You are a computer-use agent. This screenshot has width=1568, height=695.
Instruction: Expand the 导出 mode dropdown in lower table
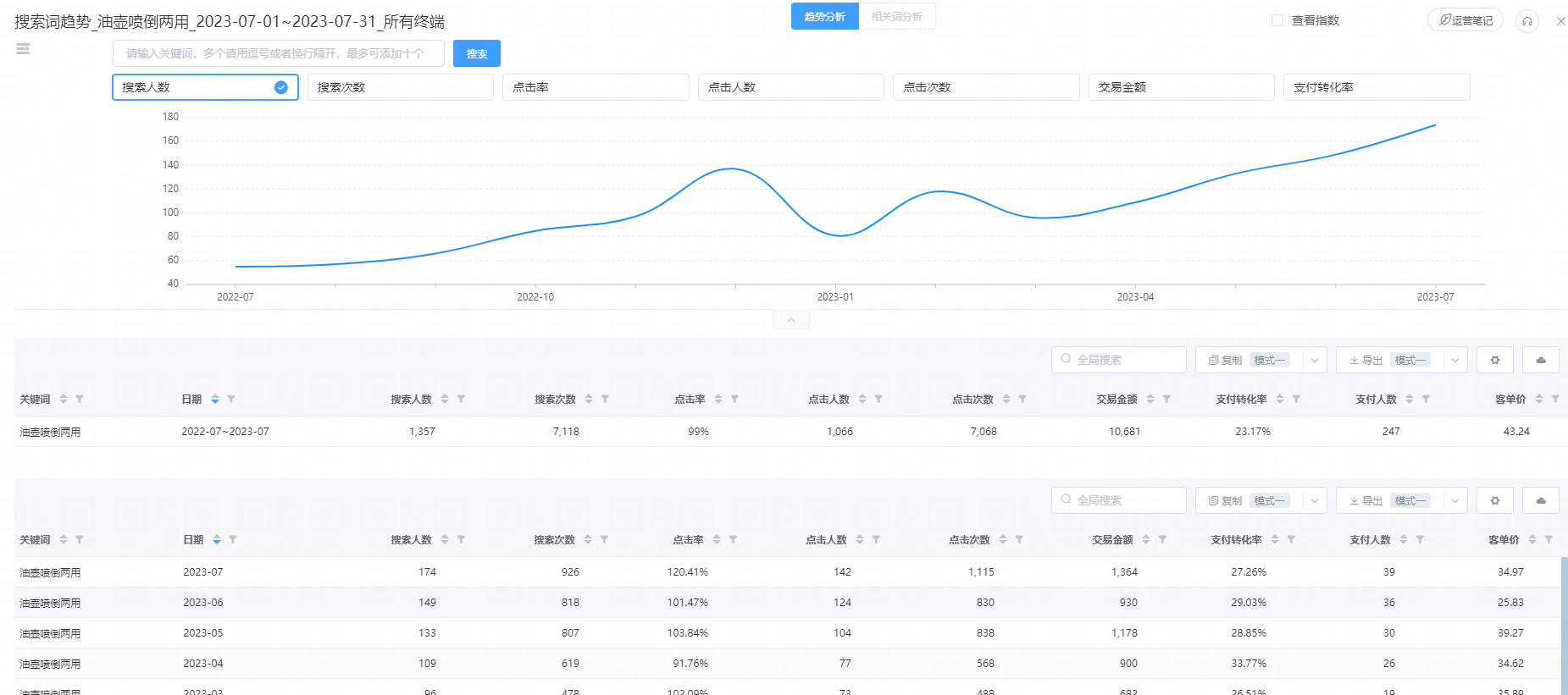1454,500
